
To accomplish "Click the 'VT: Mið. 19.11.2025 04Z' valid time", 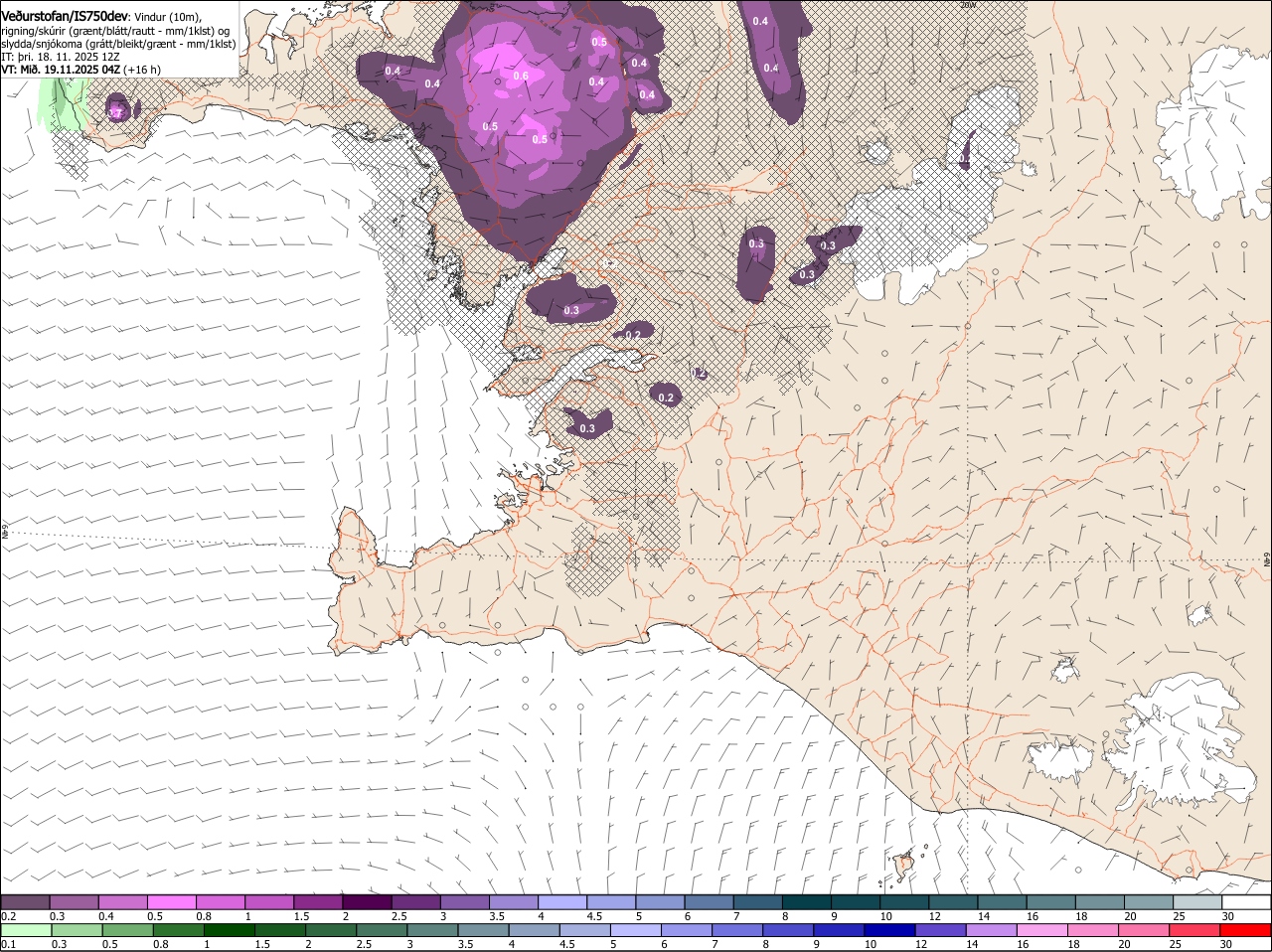I will (x=62, y=70).
